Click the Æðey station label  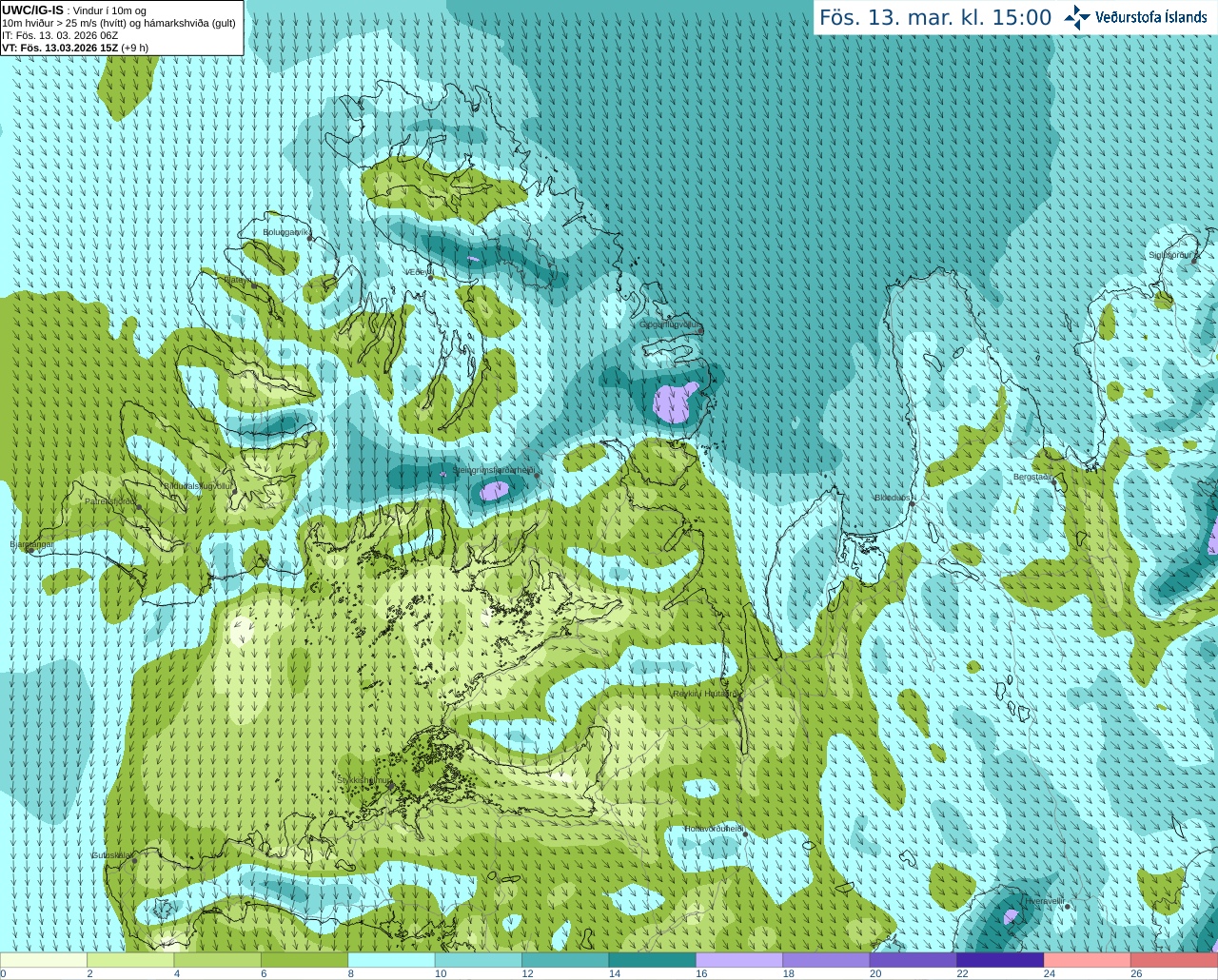click(417, 272)
